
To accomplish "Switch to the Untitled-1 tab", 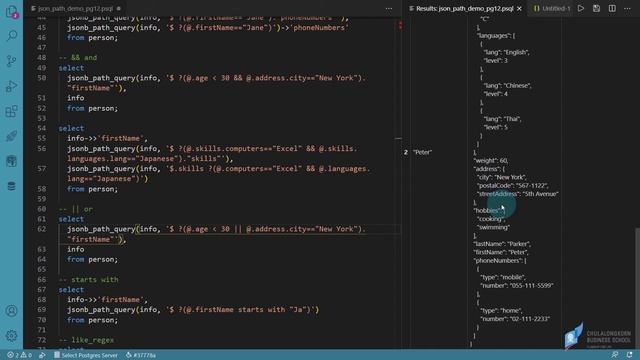I will pos(552,8).
